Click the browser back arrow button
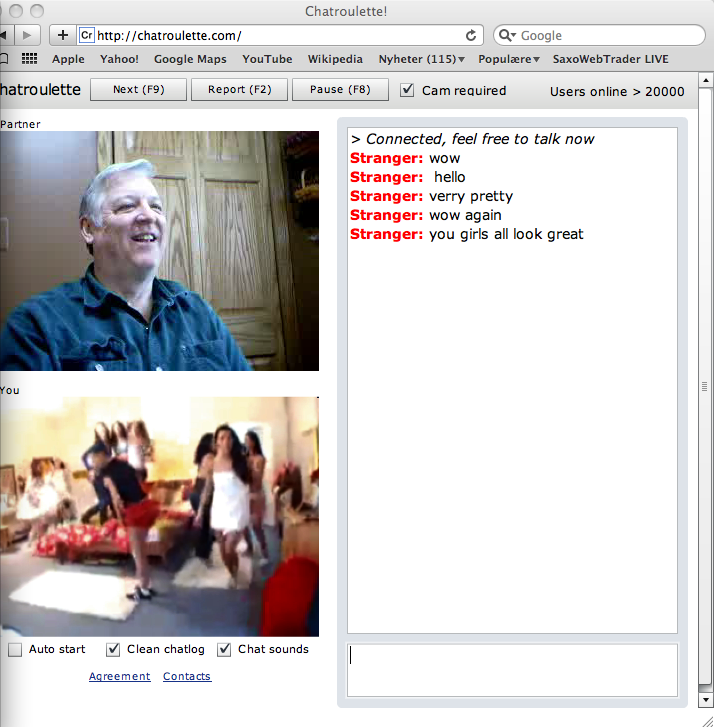Screen dimensions: 714x727 [6, 35]
